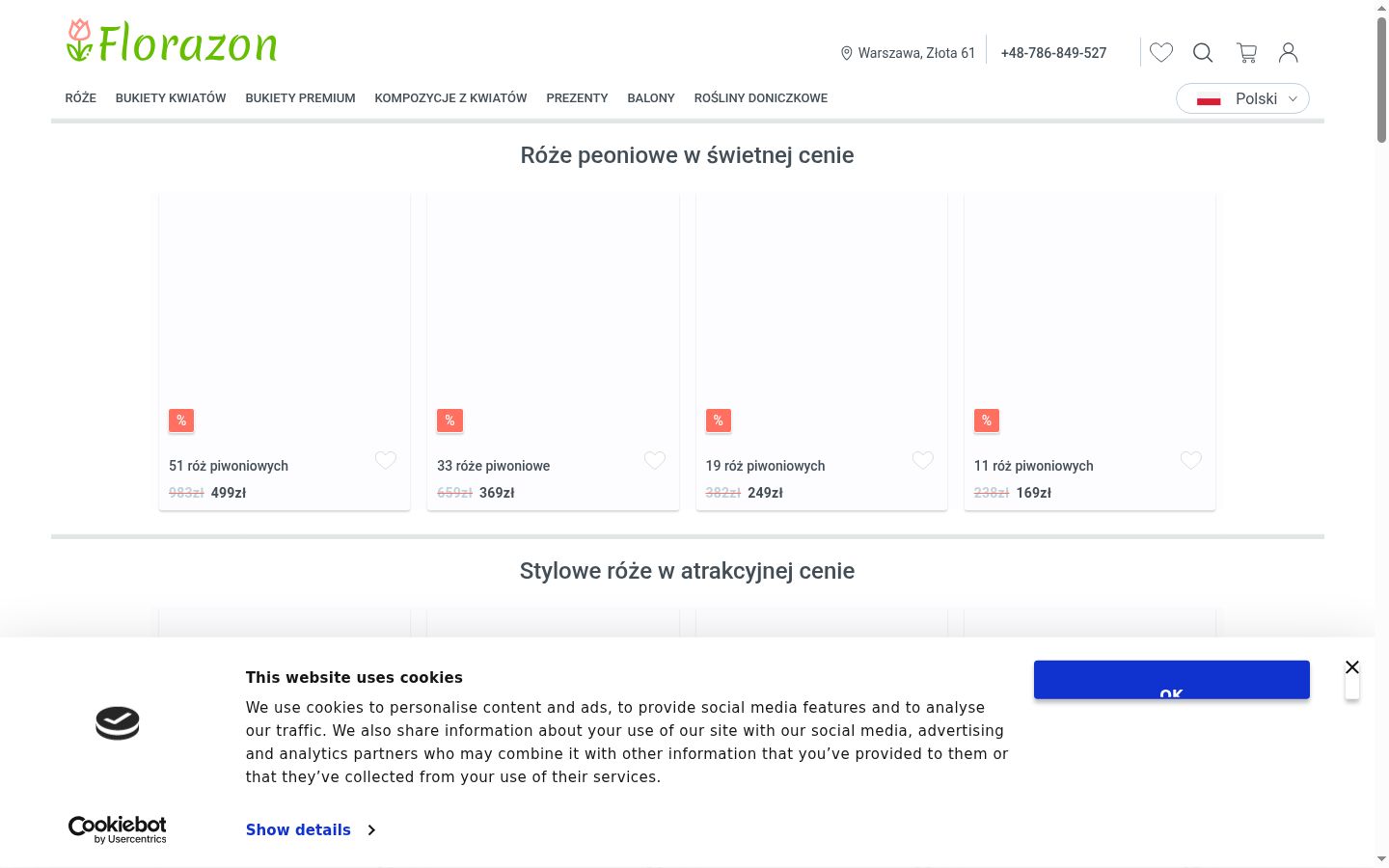Add 11 róż piwoniowych to favorites

point(1191,460)
